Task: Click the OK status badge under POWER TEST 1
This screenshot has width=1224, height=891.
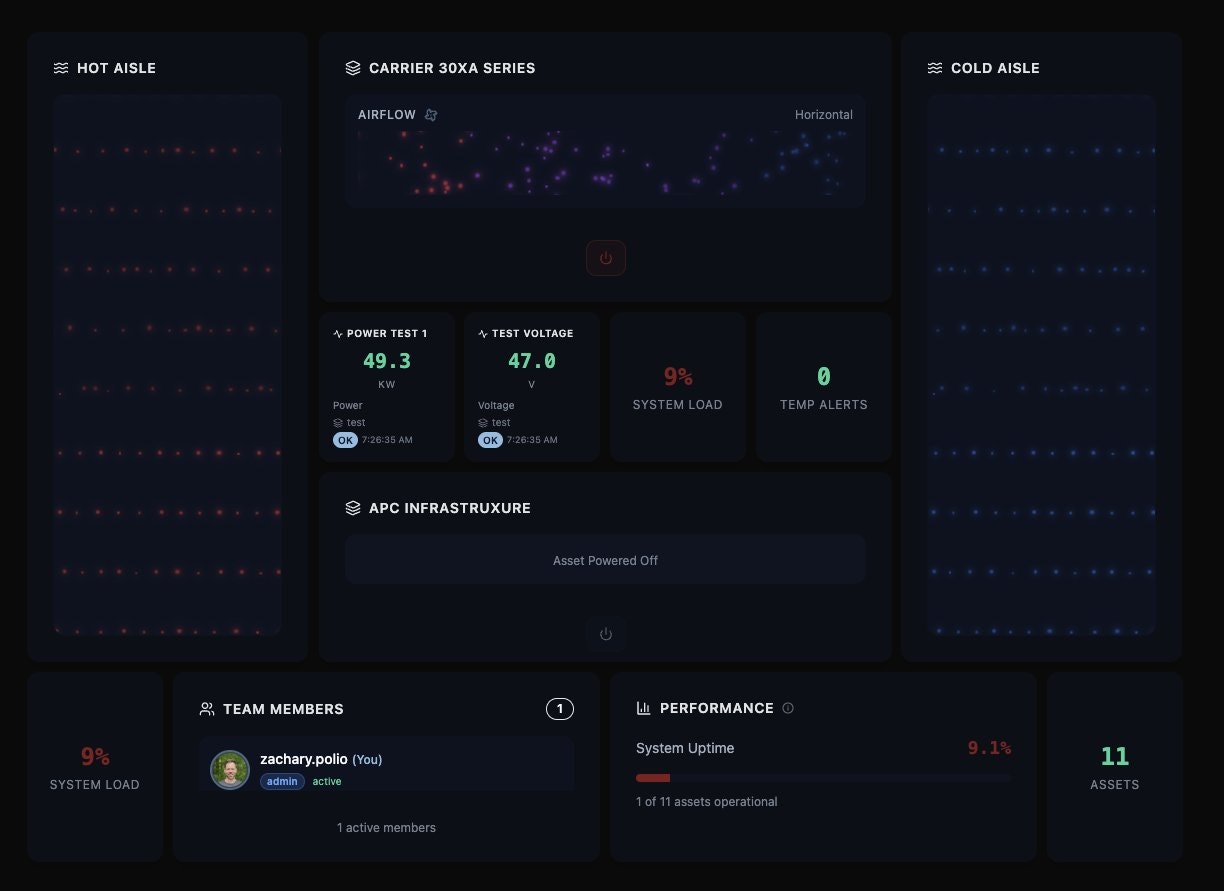Action: [x=345, y=439]
